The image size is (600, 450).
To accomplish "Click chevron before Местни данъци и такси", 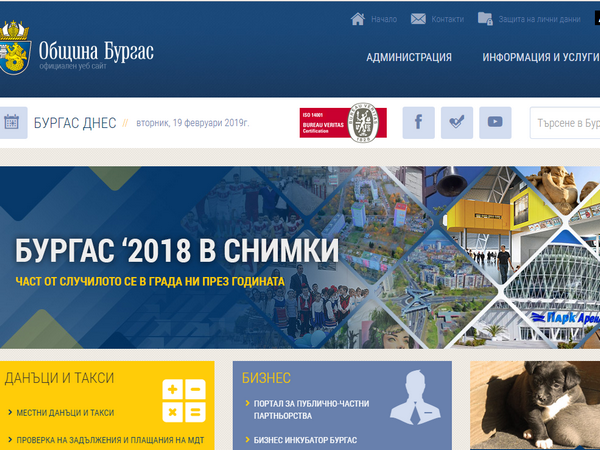I will pyautogui.click(x=10, y=412).
